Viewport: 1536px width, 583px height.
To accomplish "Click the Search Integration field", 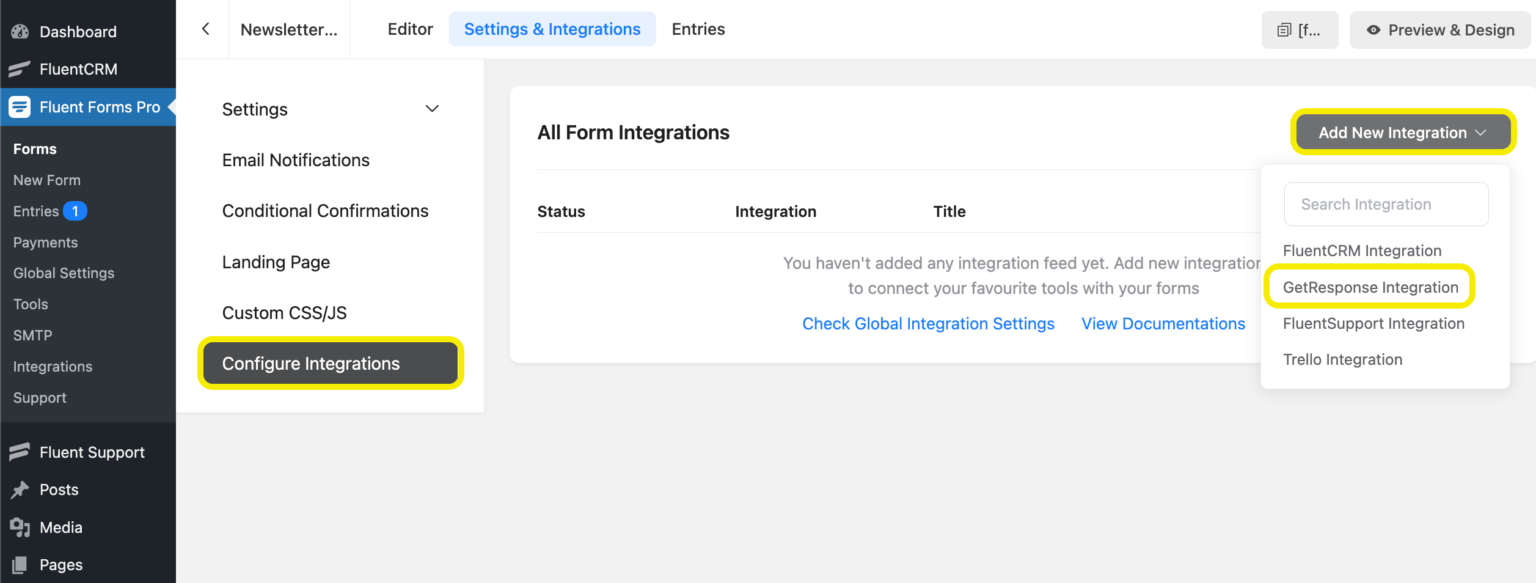I will point(1386,204).
